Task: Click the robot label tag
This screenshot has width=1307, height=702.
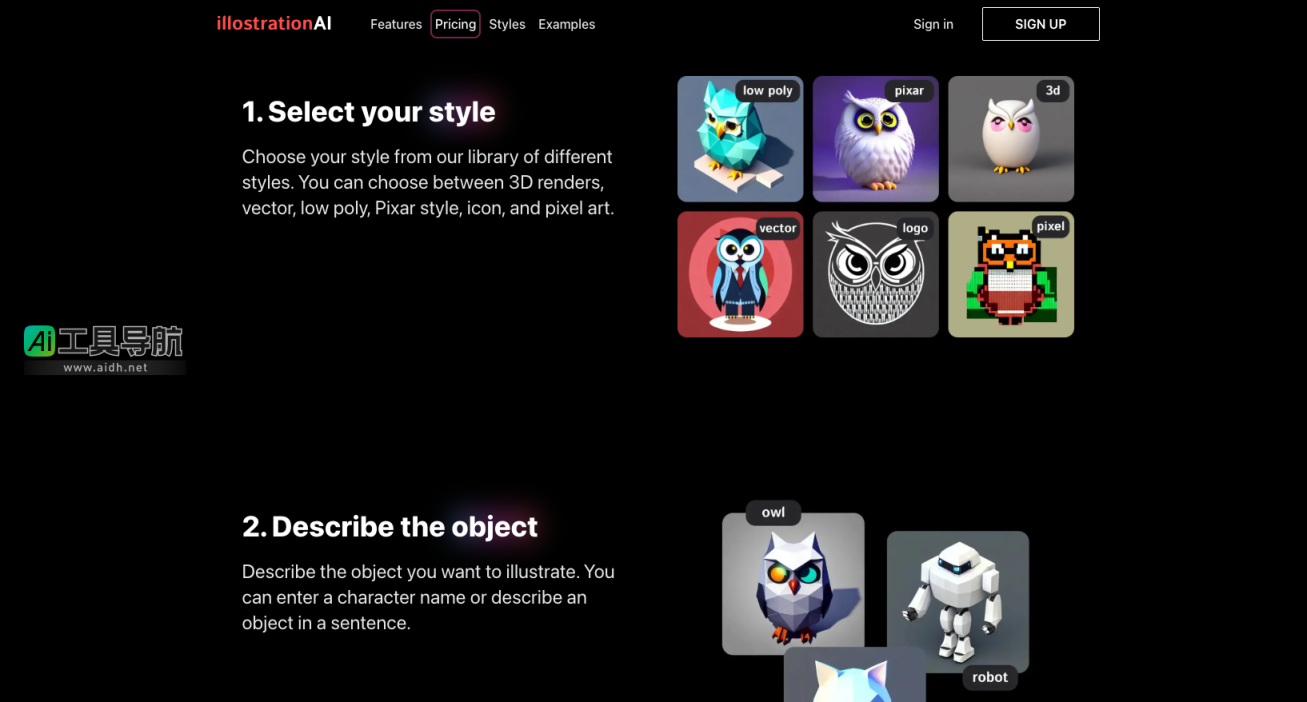Action: tap(989, 677)
